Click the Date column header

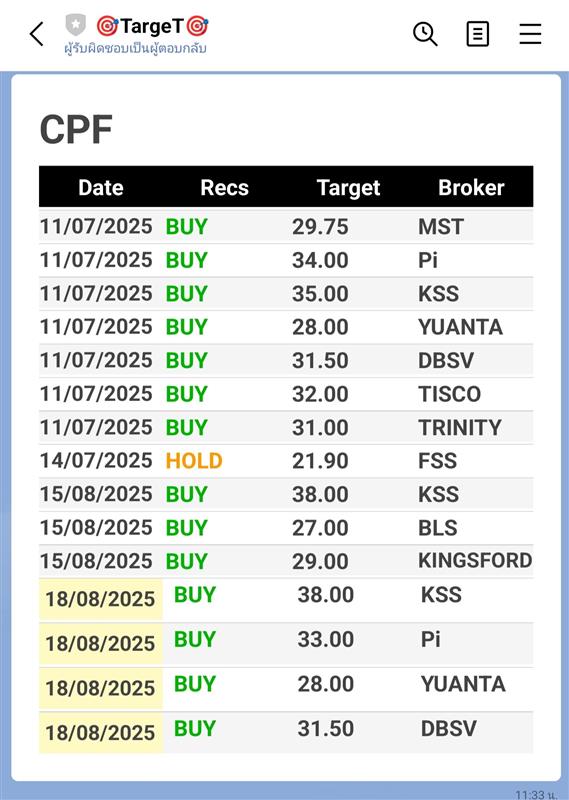(101, 187)
